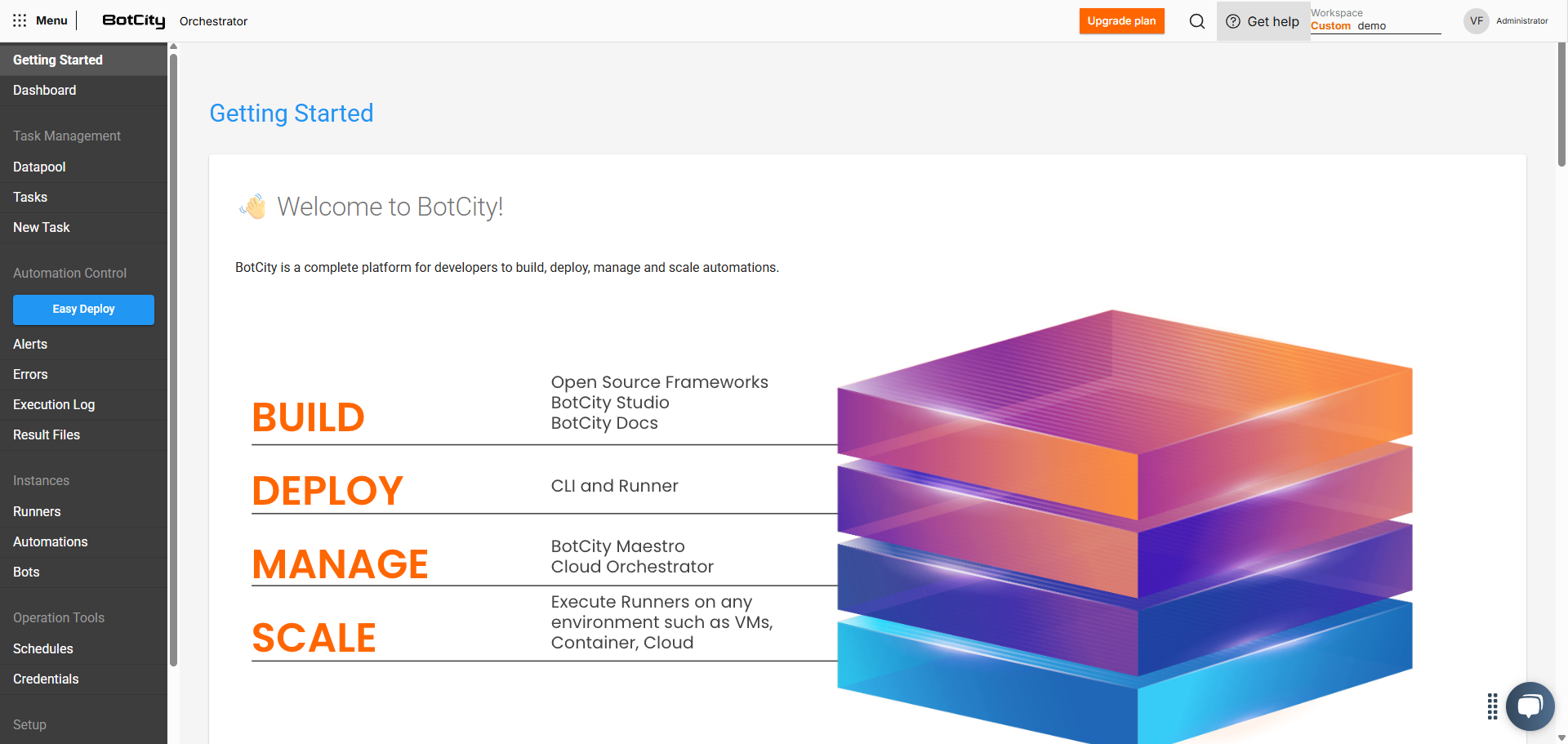Click the Setup section header

(x=29, y=725)
